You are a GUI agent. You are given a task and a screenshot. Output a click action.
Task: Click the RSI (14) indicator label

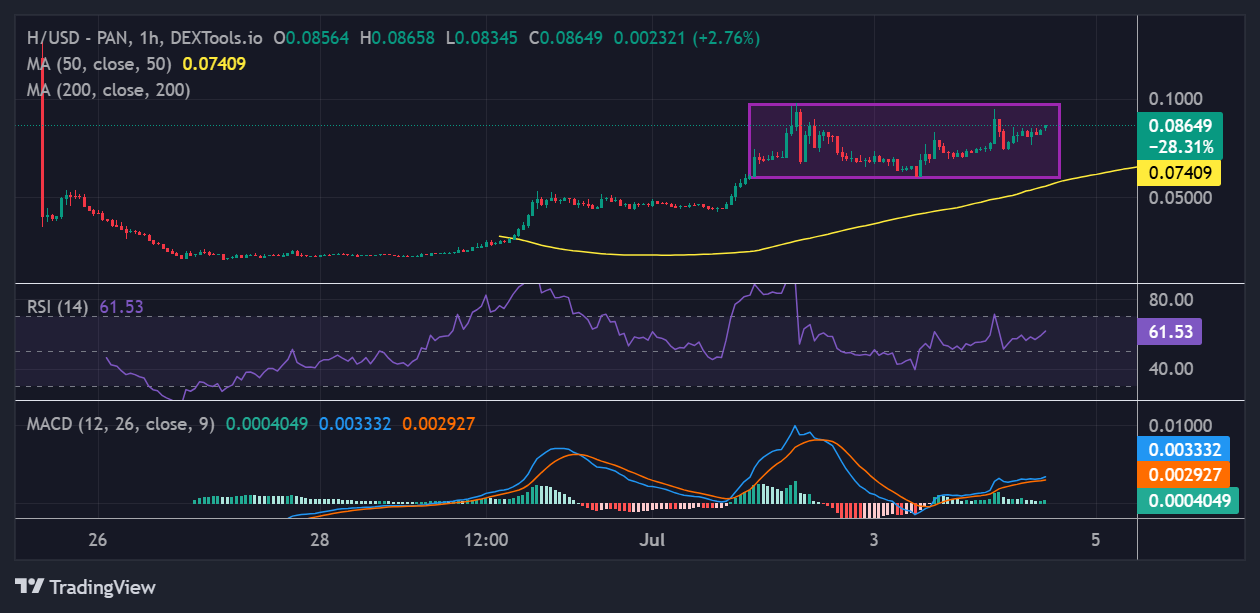59,307
